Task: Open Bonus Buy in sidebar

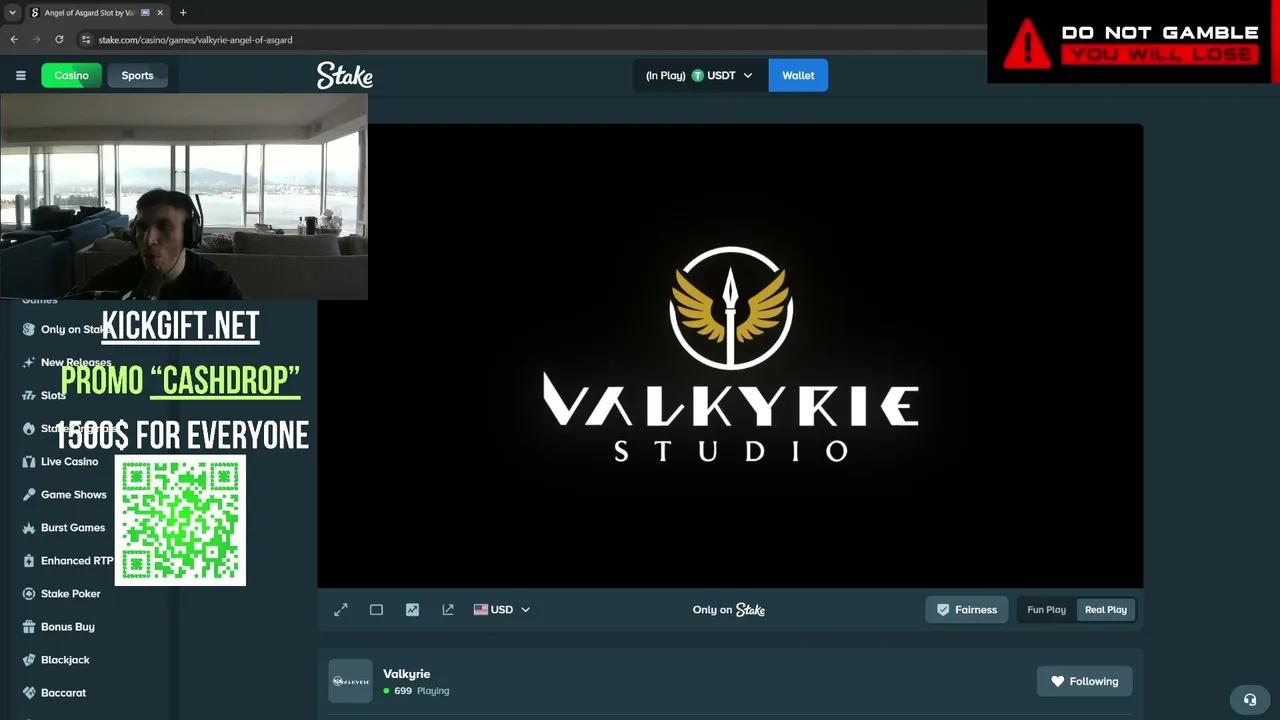Action: point(67,626)
